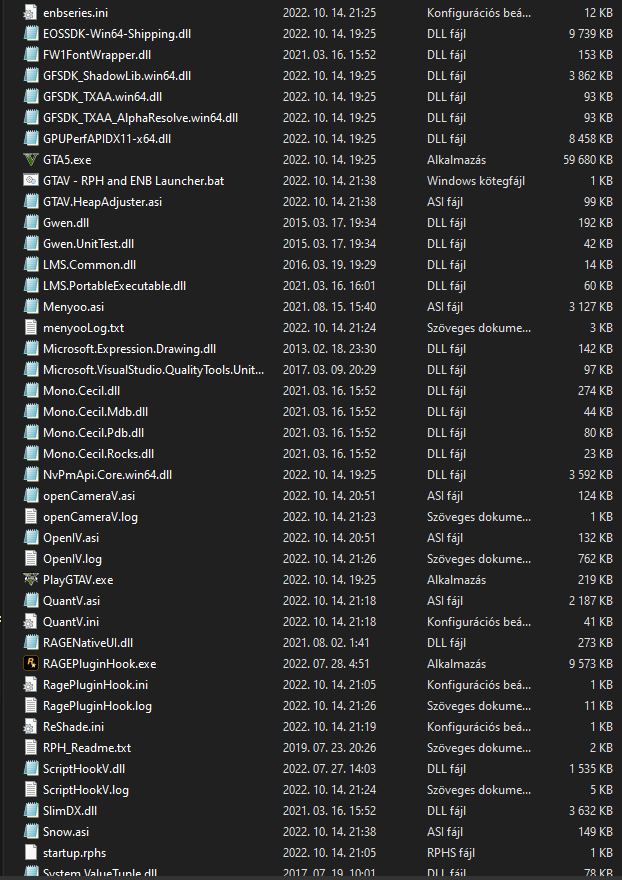Select the openCameraV.asi file name
The image size is (622, 880).
point(89,496)
